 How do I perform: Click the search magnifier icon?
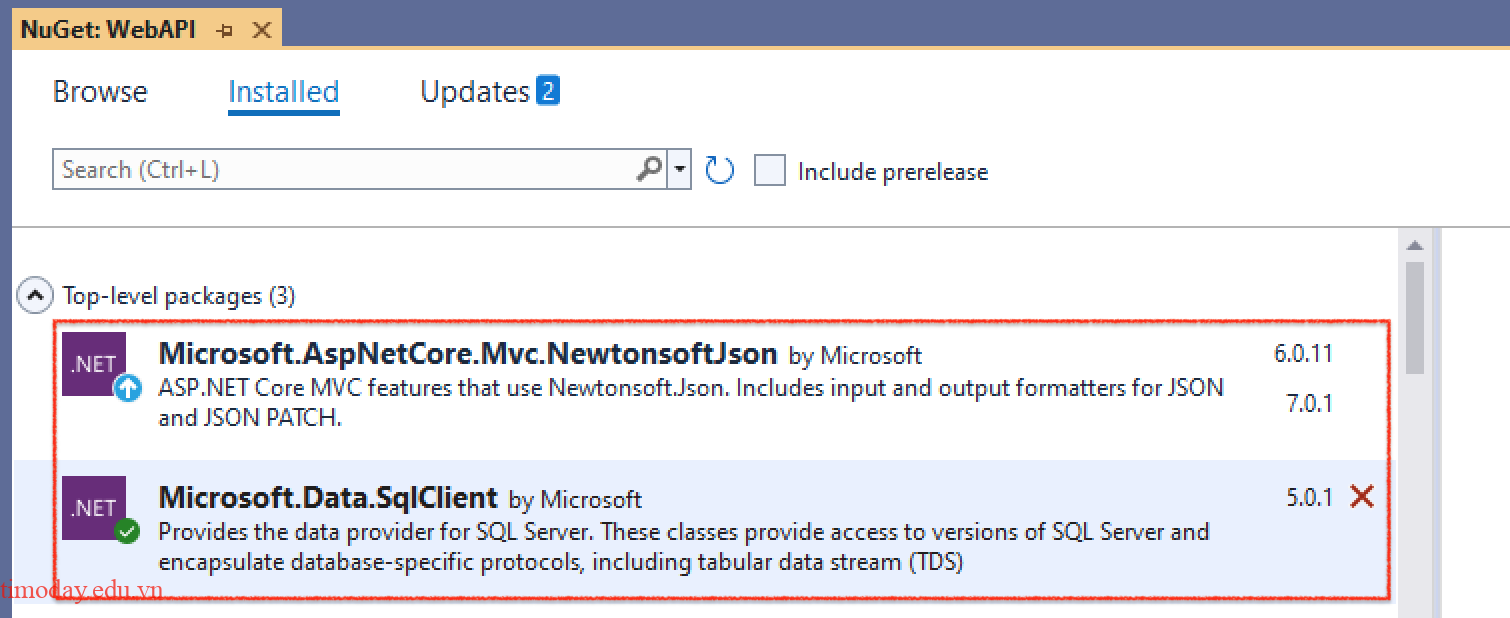648,168
